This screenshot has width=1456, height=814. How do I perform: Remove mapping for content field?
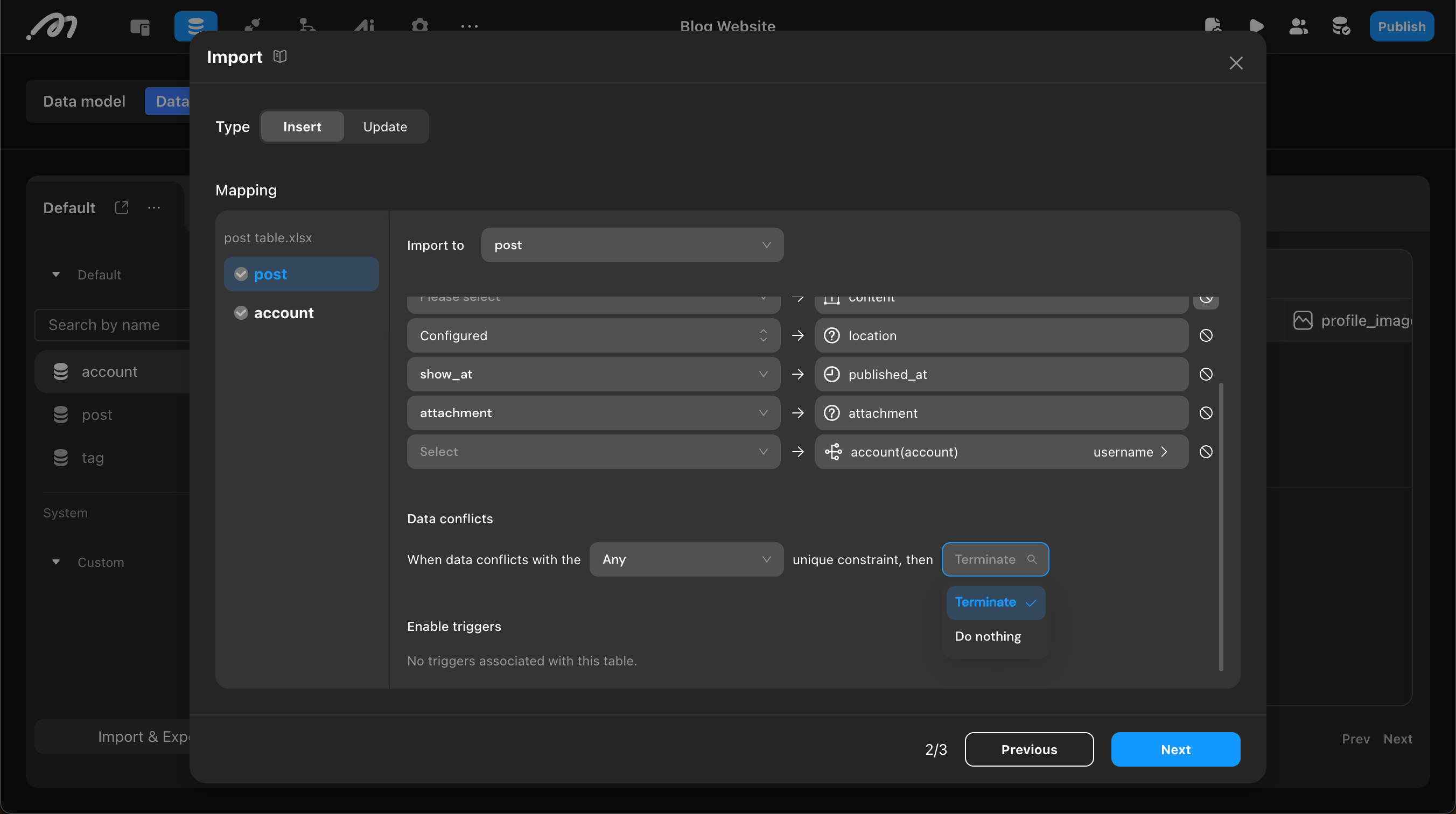[1206, 301]
